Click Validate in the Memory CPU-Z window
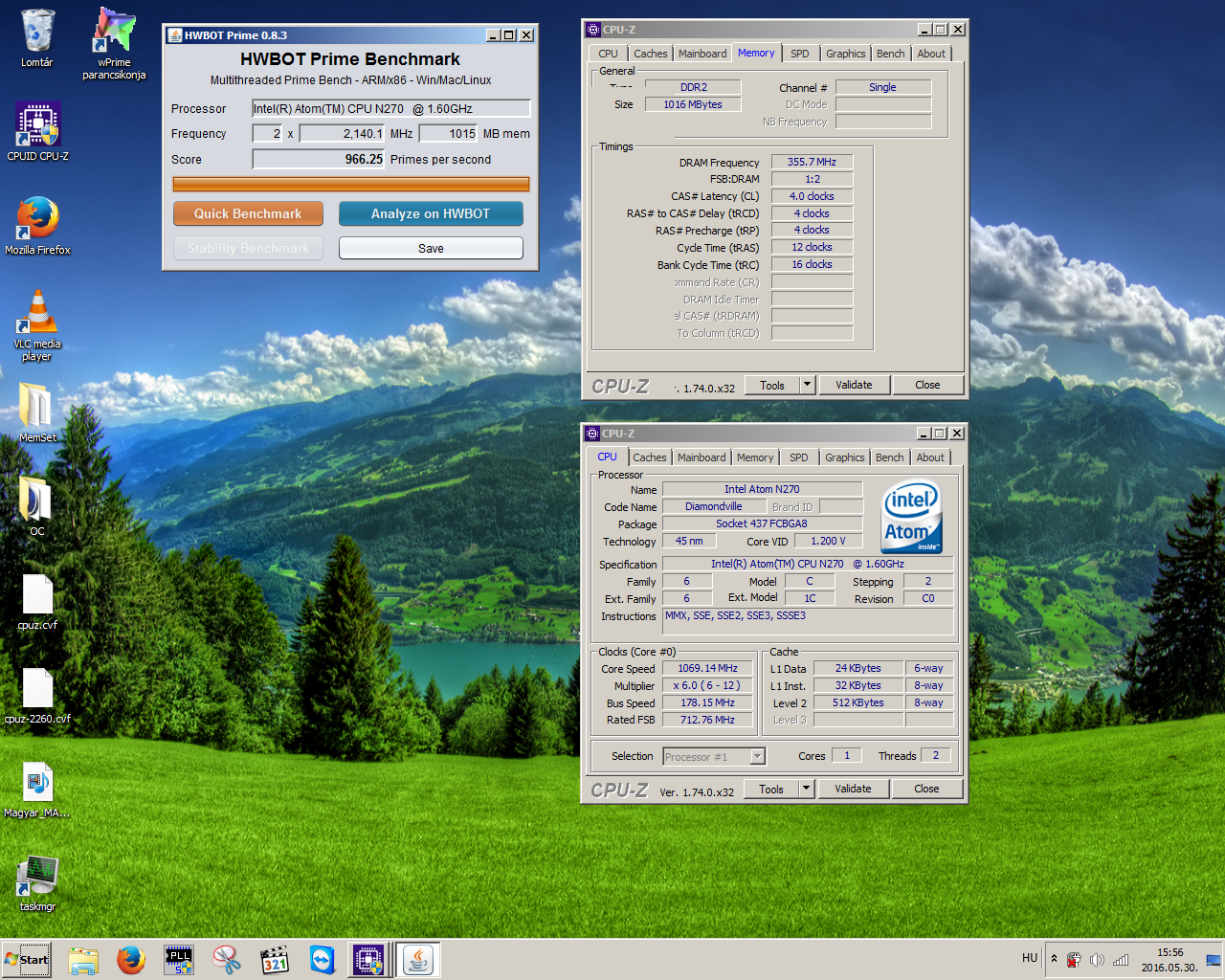The image size is (1225, 980). click(x=854, y=385)
